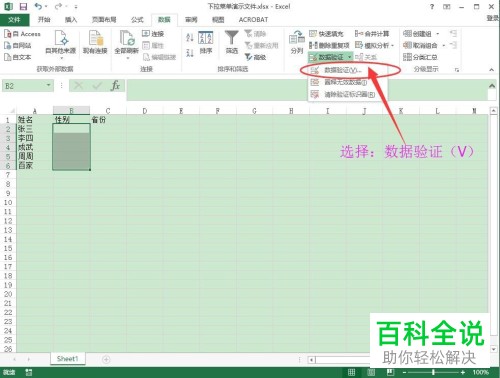Expand the 取消组合 dropdown arrow
The height and width of the screenshot is (378, 500).
444,45
